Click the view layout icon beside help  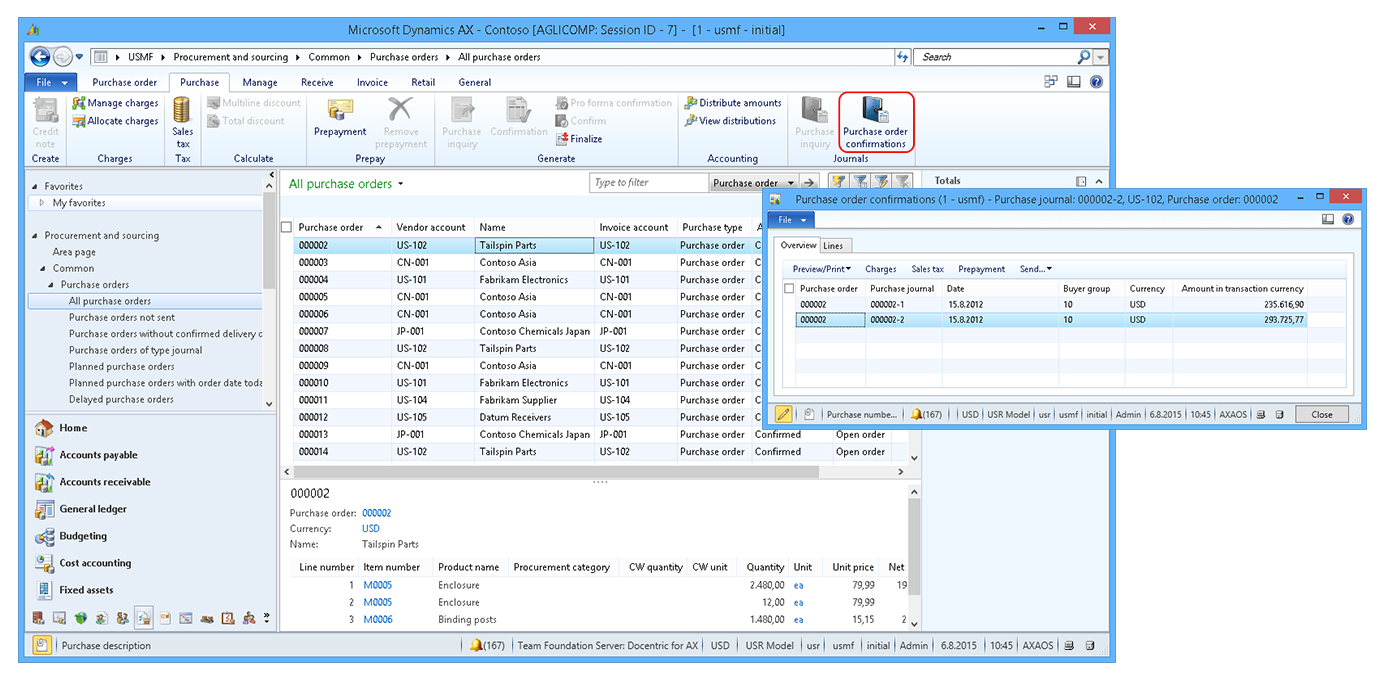(1073, 82)
